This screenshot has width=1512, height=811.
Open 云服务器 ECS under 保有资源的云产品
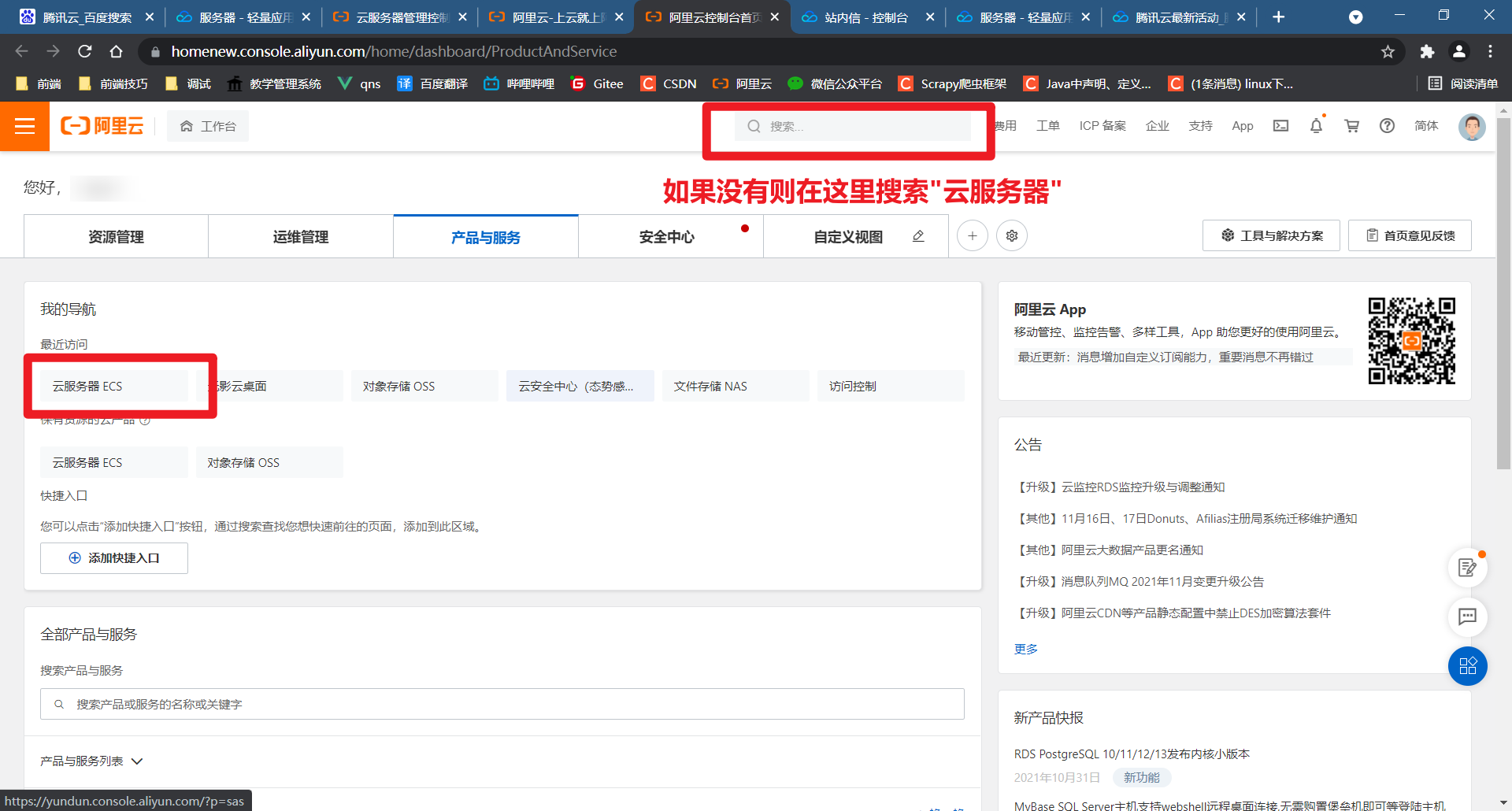(x=114, y=462)
